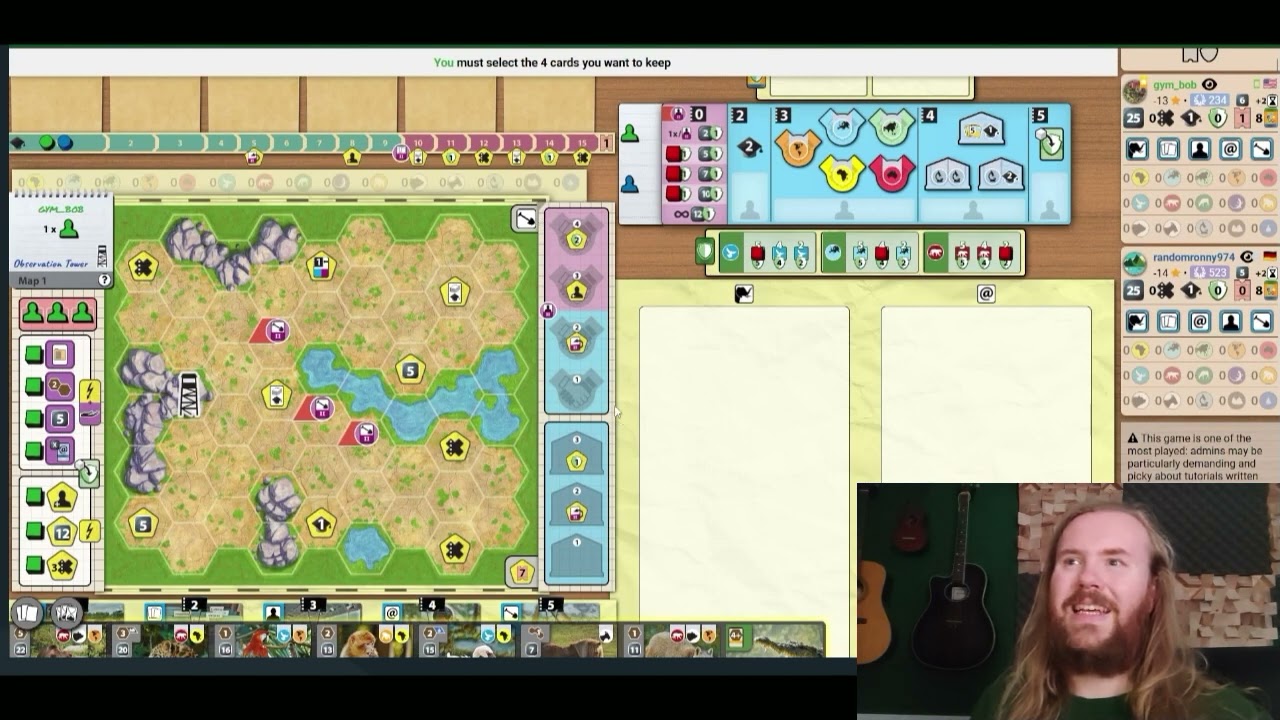Select the top partner zoo slot numbered 4

(x=576, y=238)
